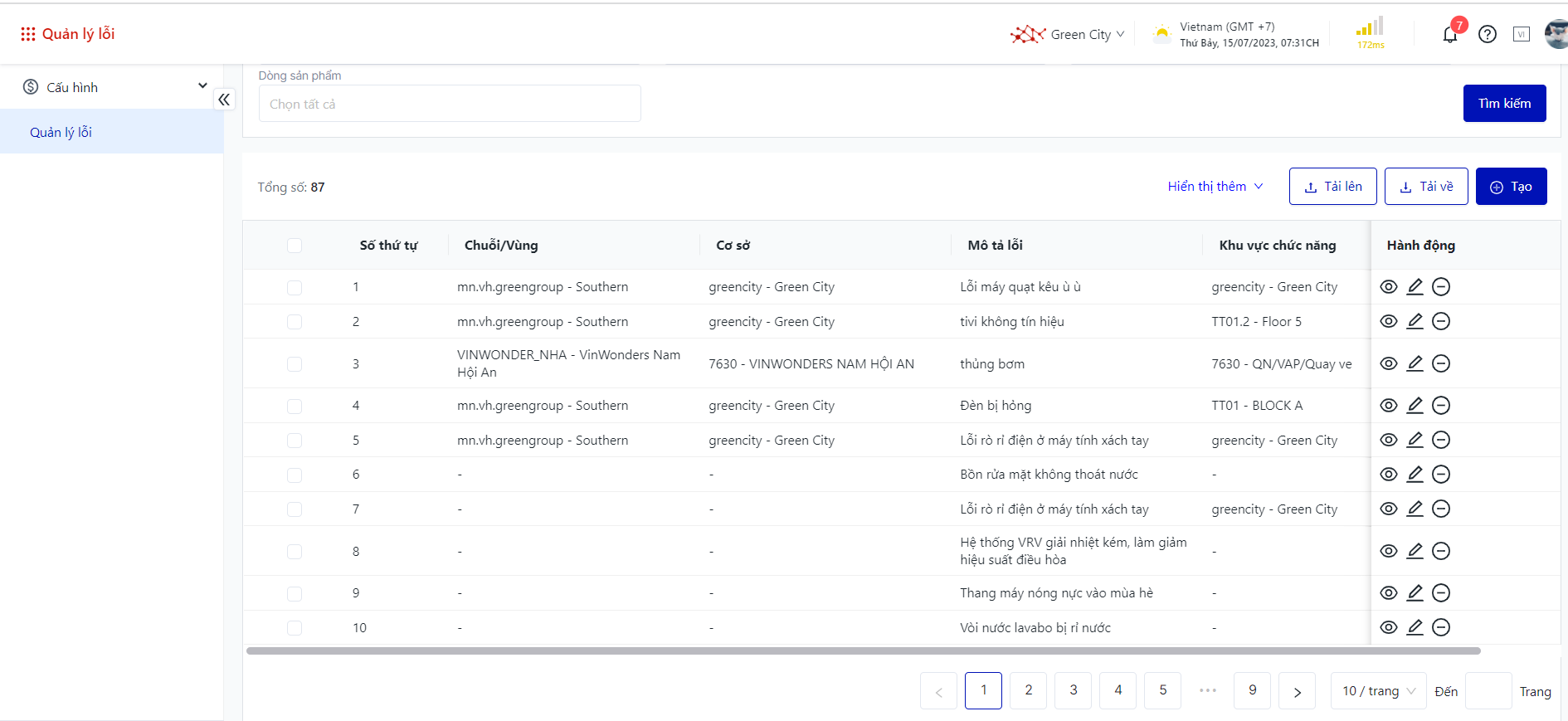Tick the select-all checkbox in table header
Screen dimensions: 1568x721
[295, 246]
